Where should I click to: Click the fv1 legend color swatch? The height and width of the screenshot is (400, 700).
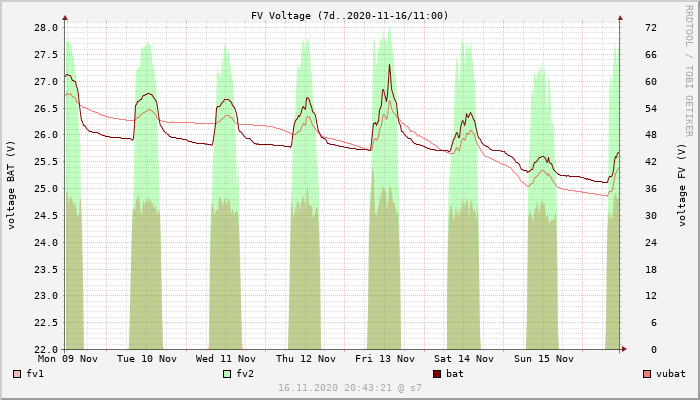click(17, 374)
